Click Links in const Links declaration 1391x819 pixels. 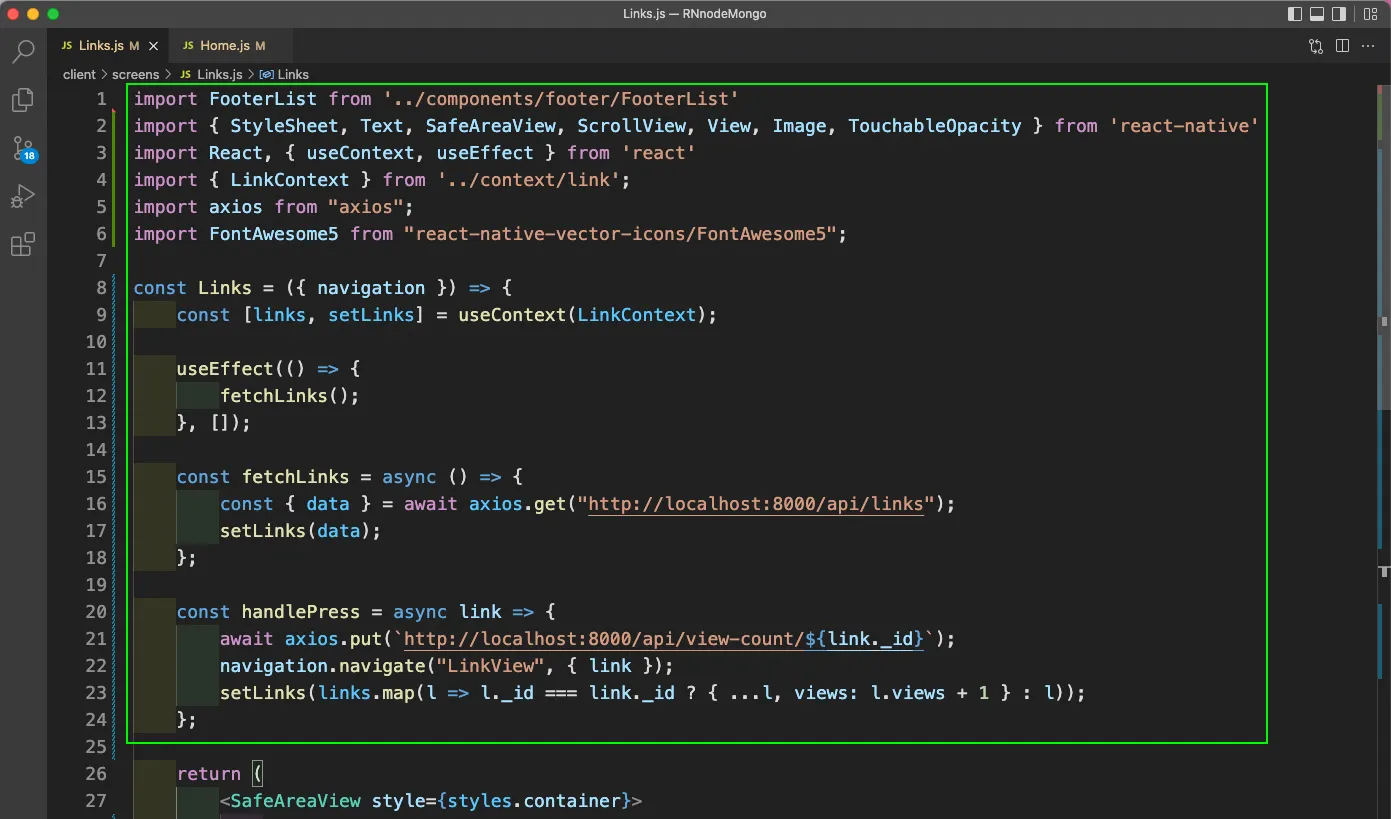(225, 288)
